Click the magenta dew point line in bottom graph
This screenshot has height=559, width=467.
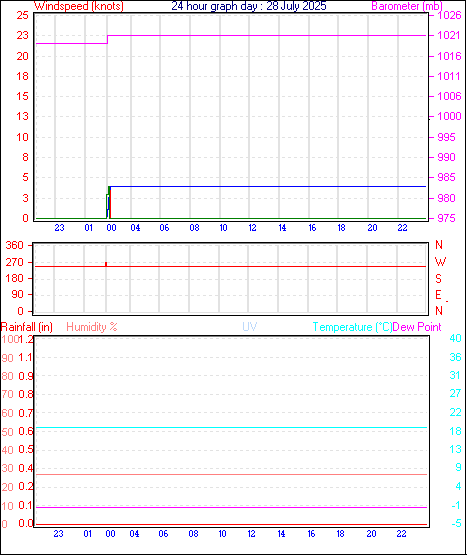pyautogui.click(x=231, y=507)
